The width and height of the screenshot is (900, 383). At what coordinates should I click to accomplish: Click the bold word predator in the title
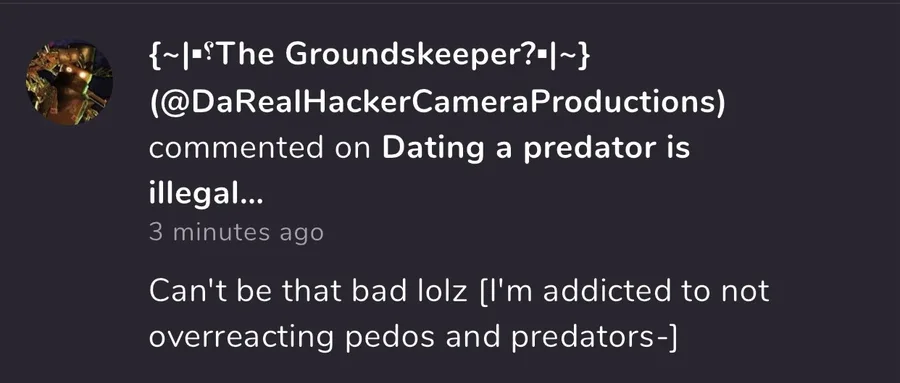588,150
